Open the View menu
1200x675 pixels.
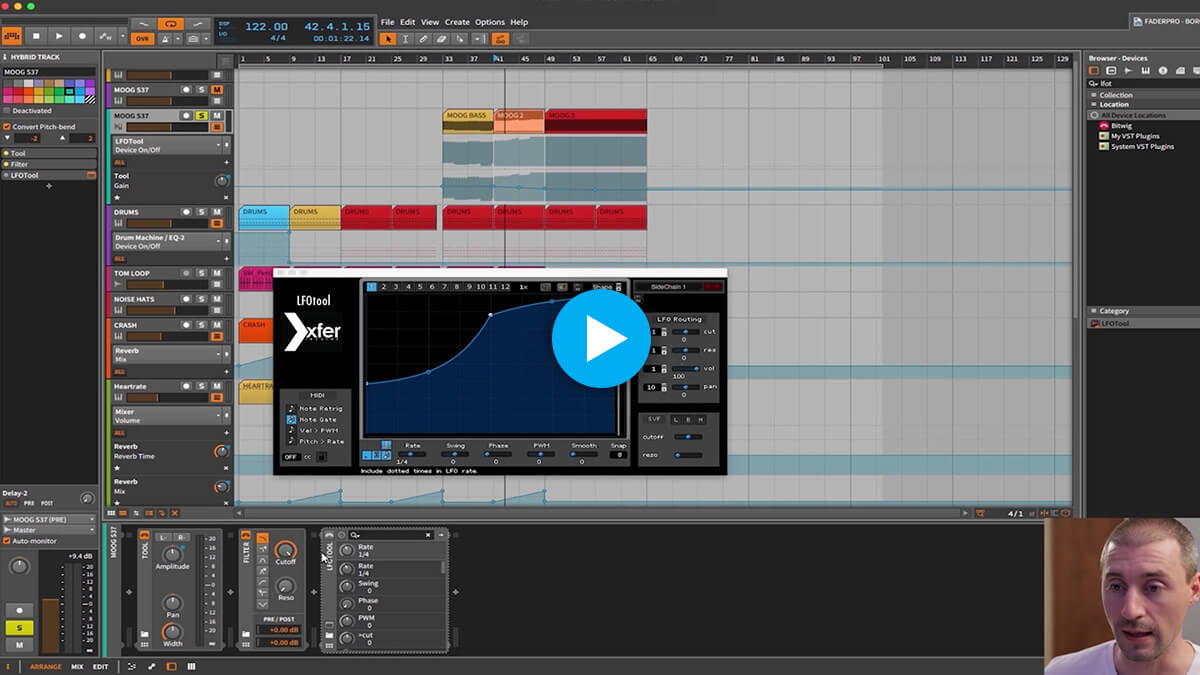point(430,22)
